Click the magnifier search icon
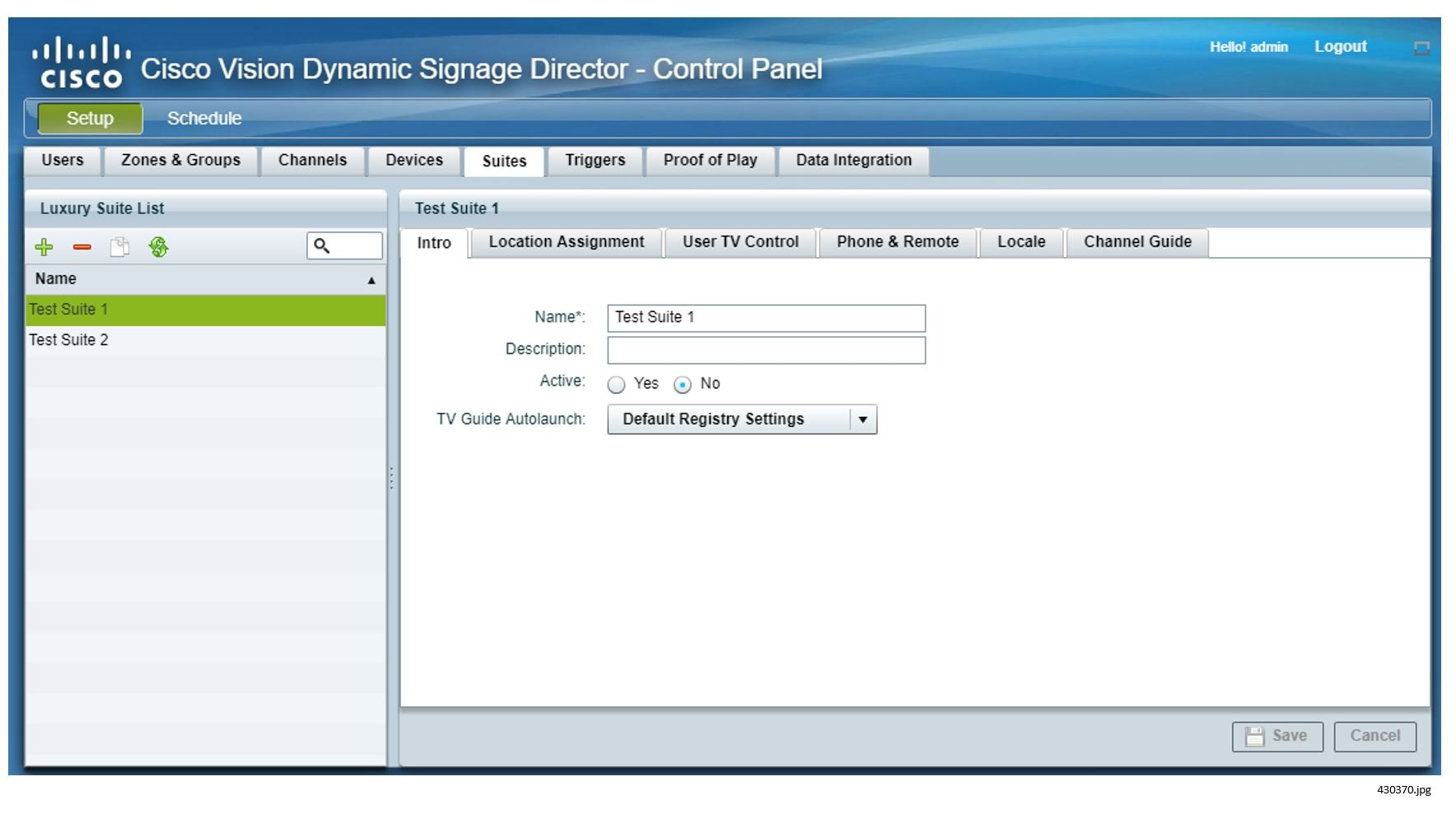Screen dimensions: 1456x814 point(322,246)
